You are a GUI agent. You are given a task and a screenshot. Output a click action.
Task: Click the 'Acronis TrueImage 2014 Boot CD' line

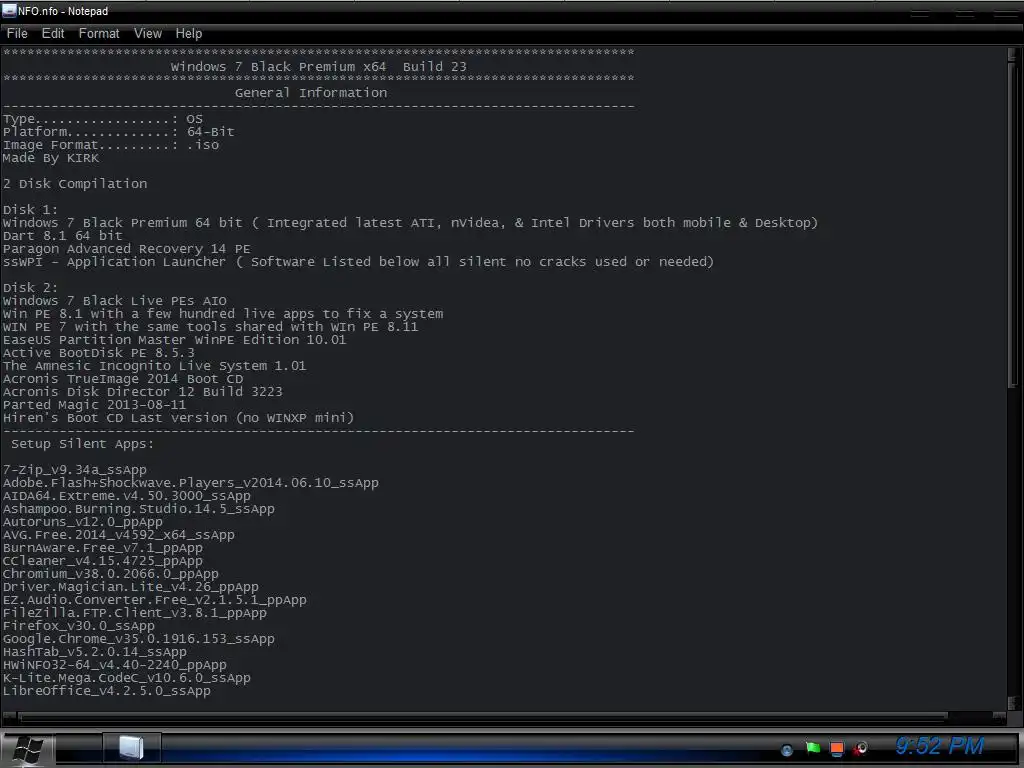[x=123, y=379]
